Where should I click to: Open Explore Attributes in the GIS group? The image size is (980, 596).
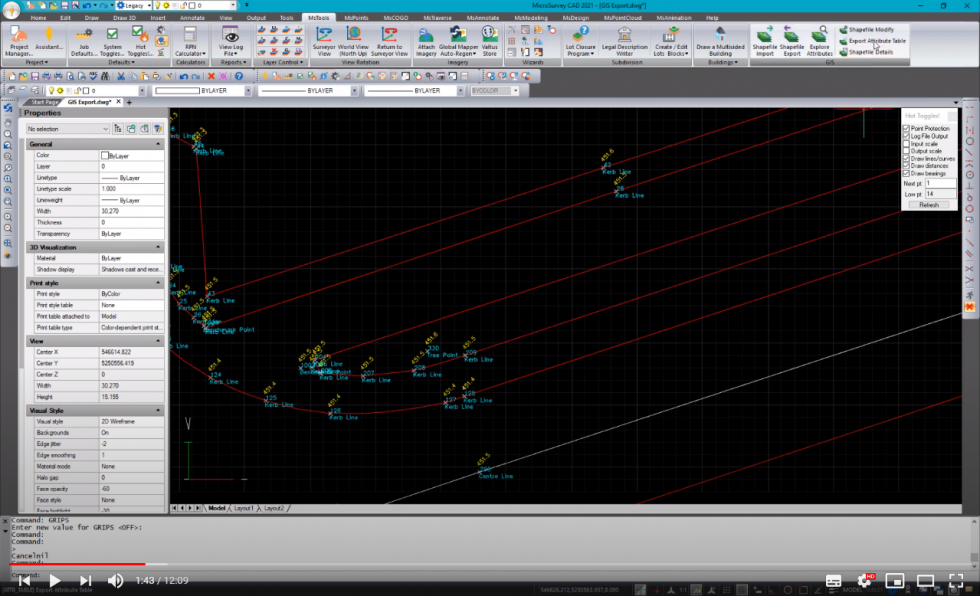(818, 42)
